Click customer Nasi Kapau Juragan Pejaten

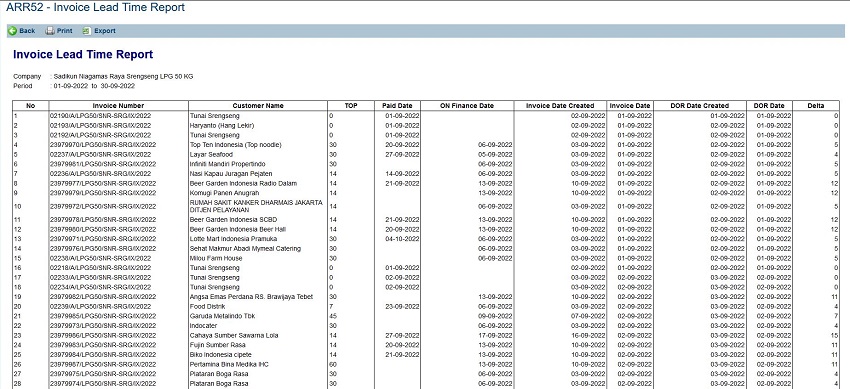tap(231, 173)
